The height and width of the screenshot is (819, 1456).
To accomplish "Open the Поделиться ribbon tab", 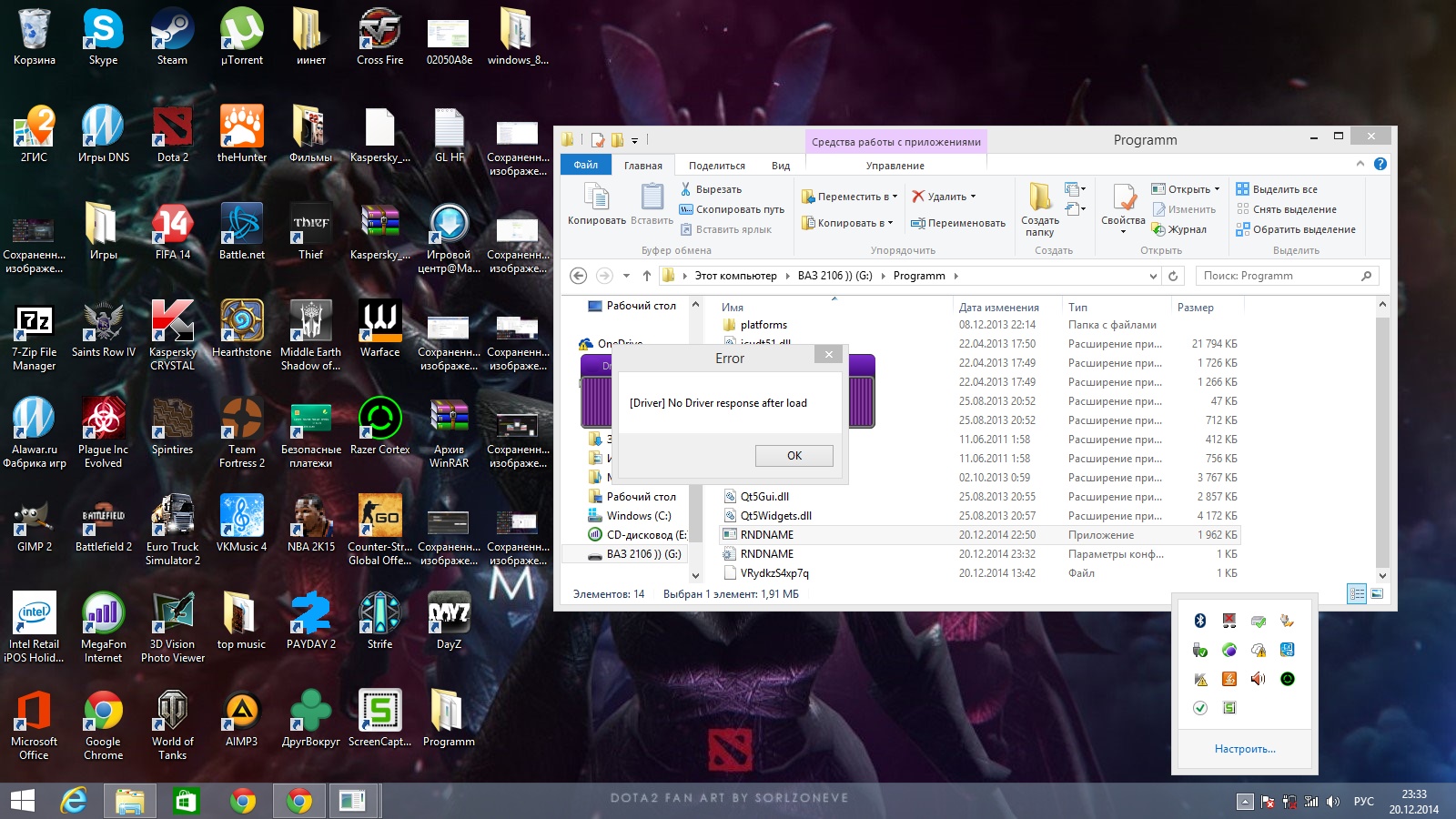I will tap(717, 166).
